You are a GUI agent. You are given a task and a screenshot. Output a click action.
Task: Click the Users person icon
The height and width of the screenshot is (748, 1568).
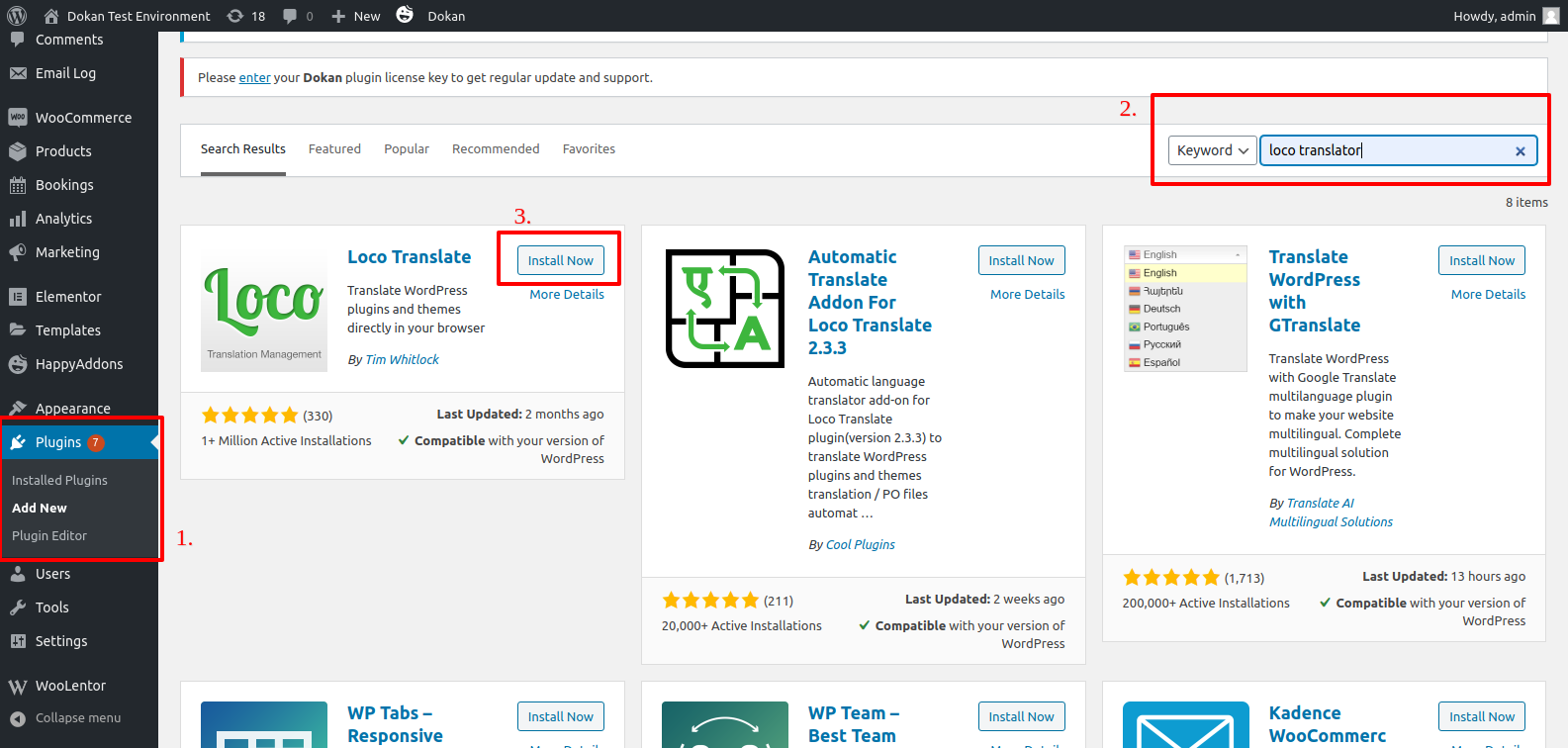click(18, 574)
